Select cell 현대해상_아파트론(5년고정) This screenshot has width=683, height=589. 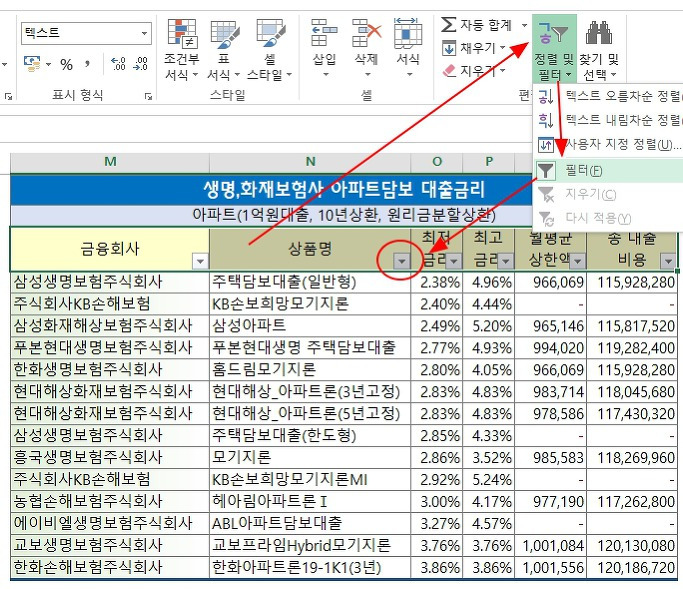coord(310,413)
